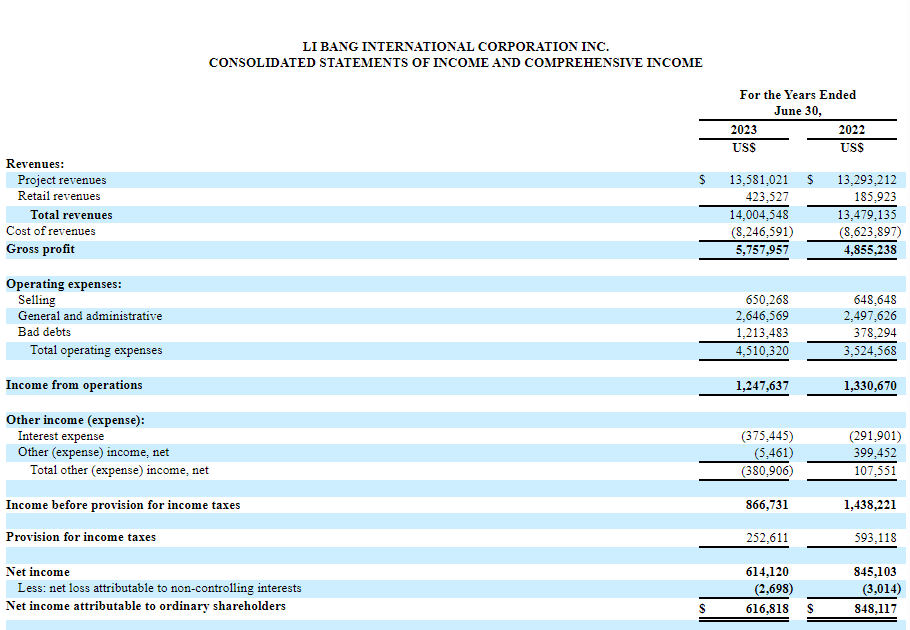910x630 pixels.
Task: Click the 'Other (expense) income, net' row label
Action: coord(93,452)
